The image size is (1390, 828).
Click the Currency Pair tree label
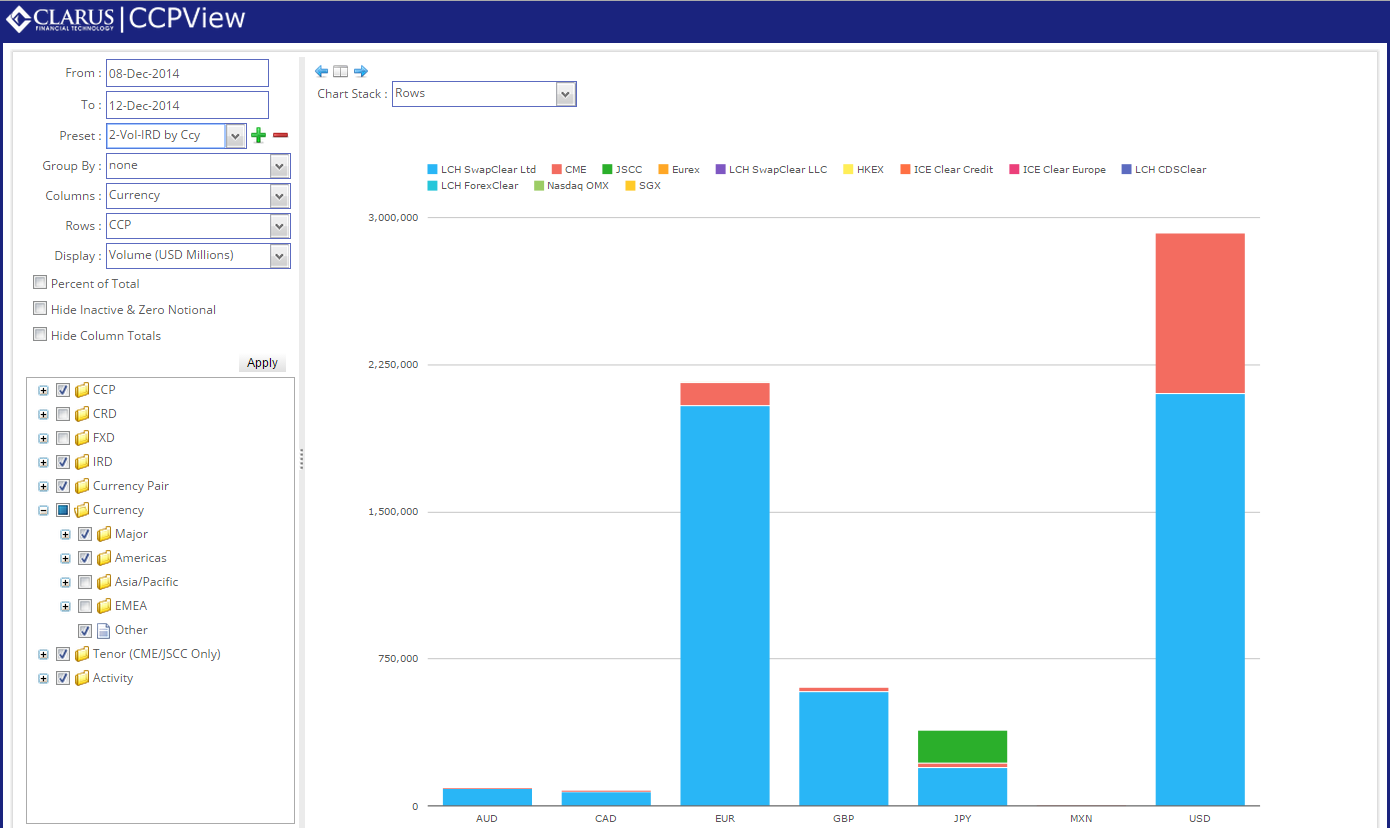coord(131,486)
